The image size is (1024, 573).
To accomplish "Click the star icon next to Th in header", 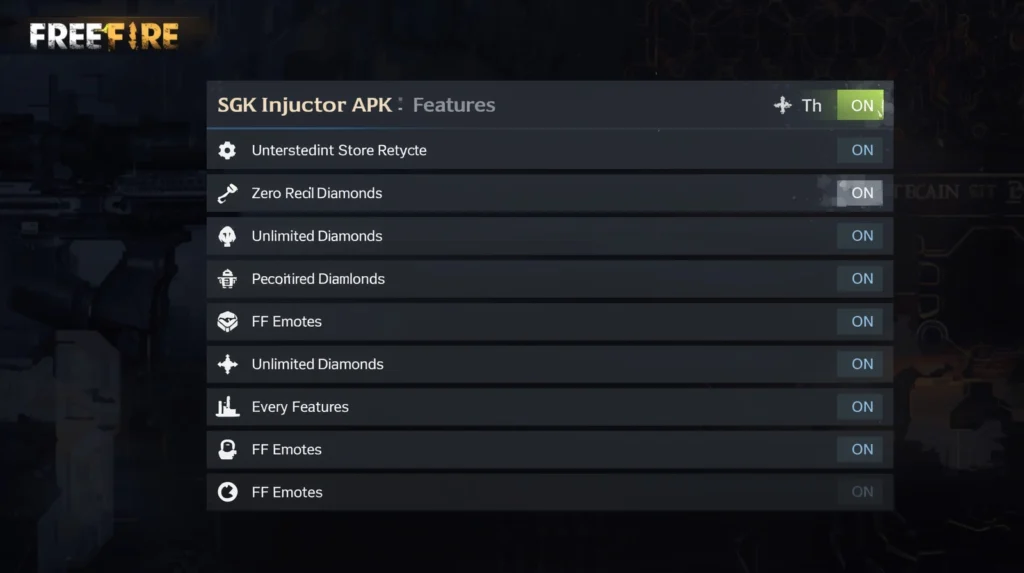I will click(782, 105).
